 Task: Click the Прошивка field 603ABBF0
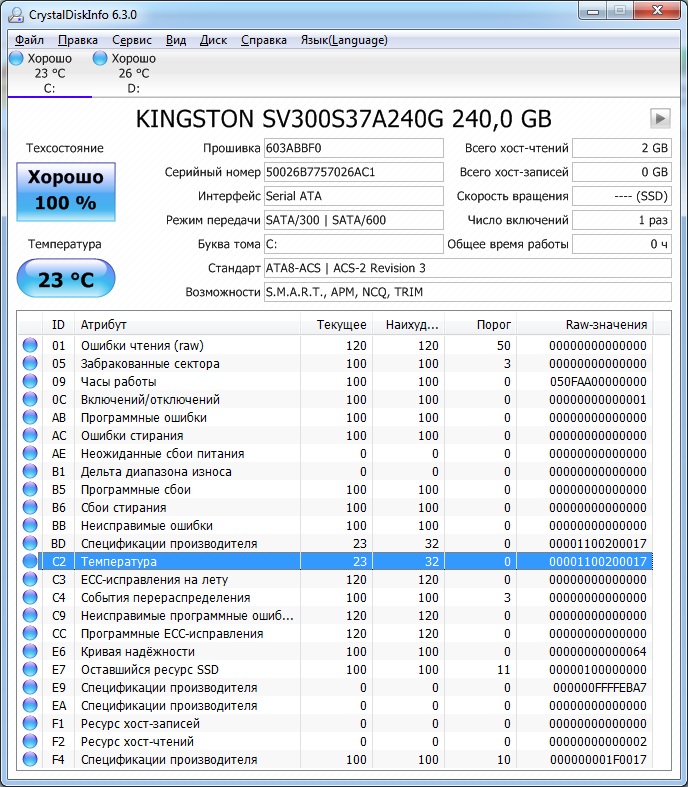354,148
